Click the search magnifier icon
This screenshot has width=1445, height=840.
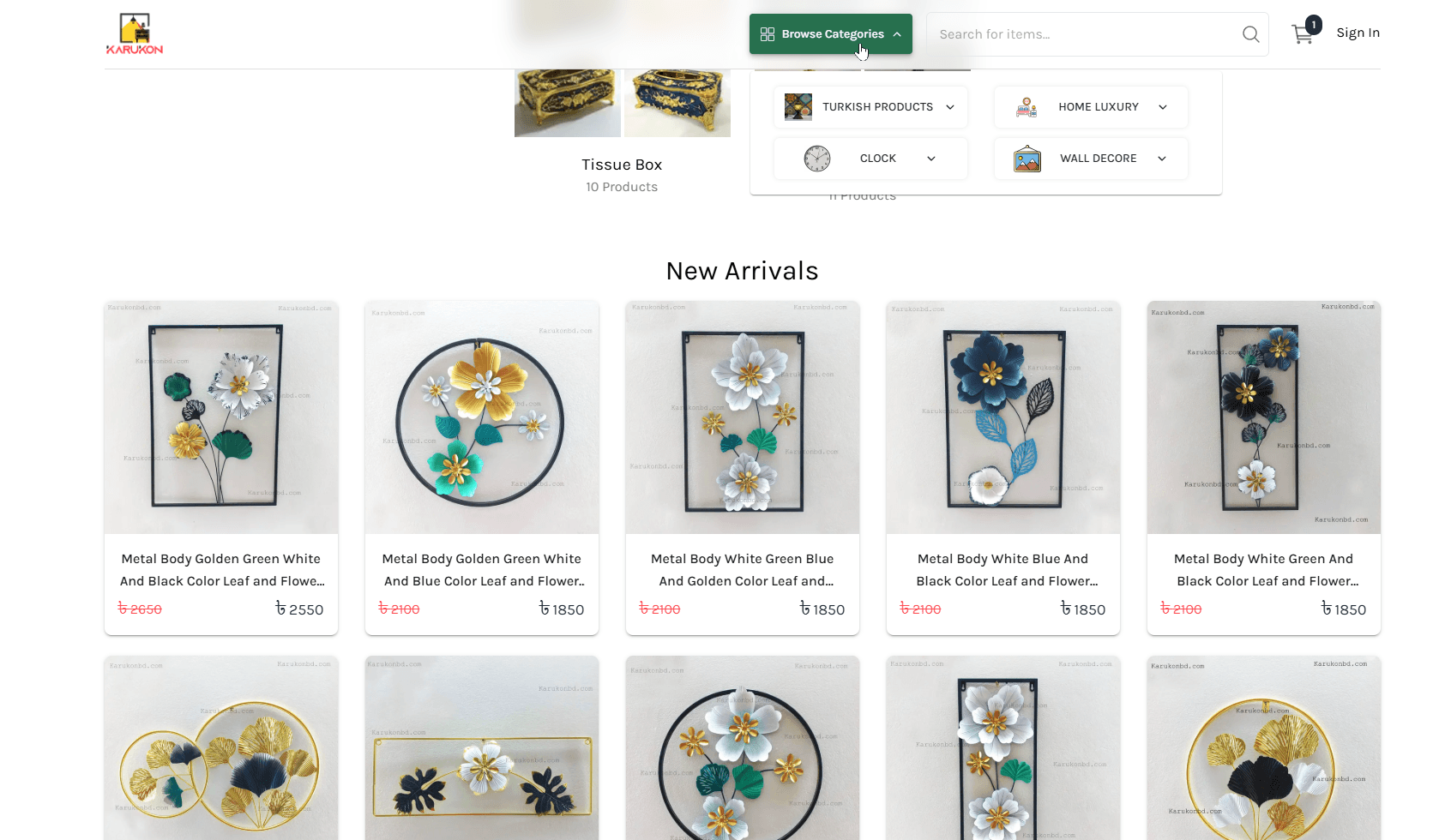pos(1250,34)
